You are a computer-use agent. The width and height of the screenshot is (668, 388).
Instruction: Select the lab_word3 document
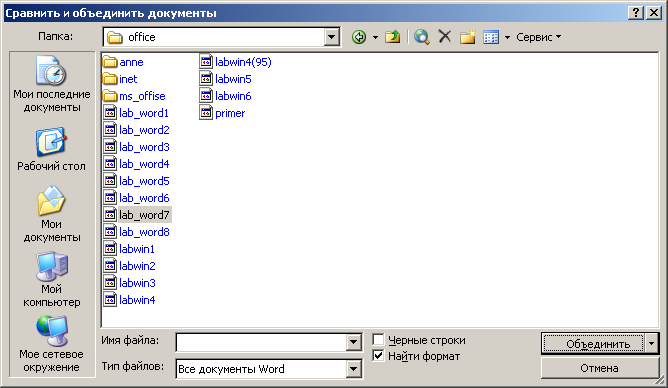pyautogui.click(x=136, y=147)
